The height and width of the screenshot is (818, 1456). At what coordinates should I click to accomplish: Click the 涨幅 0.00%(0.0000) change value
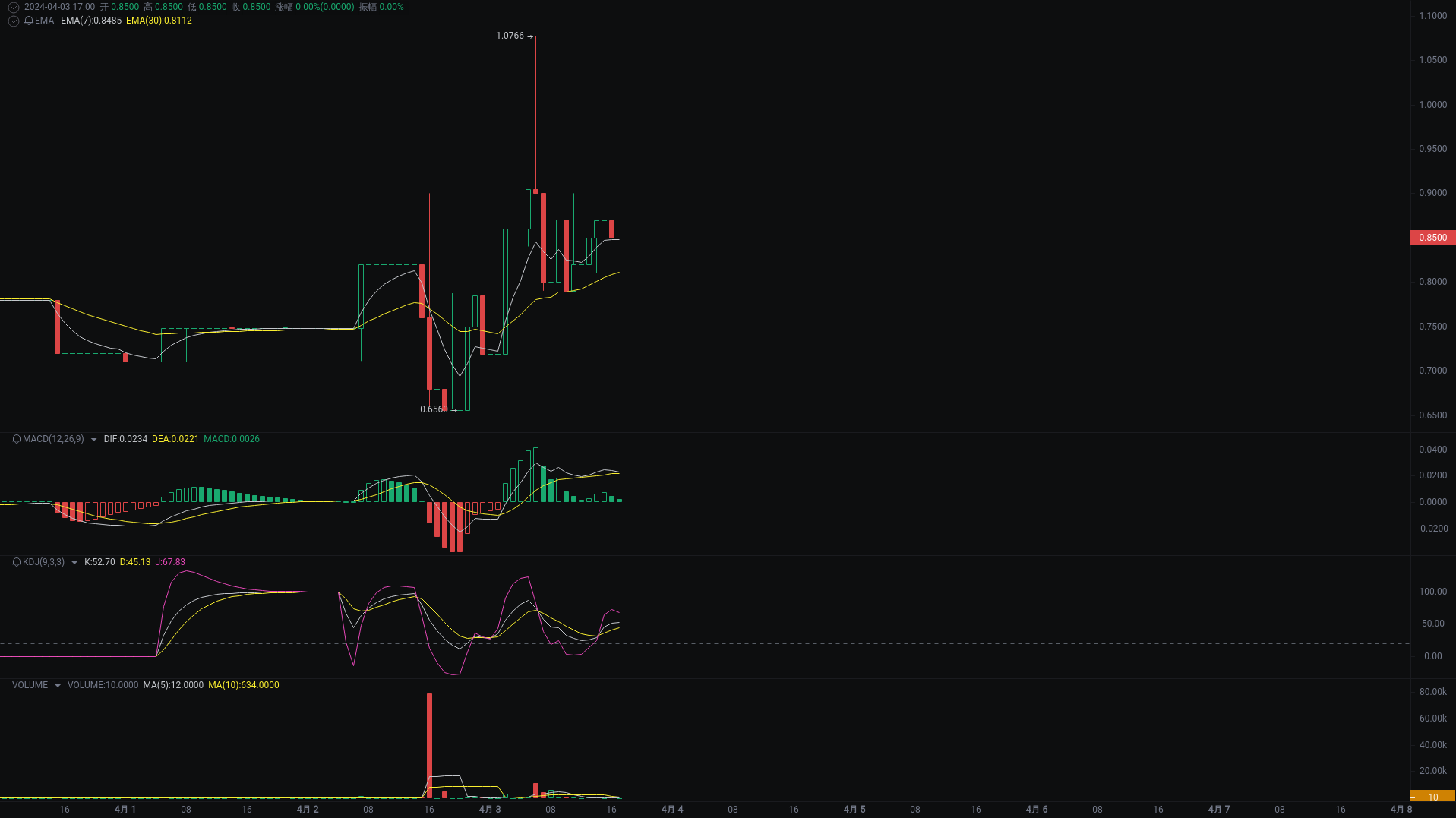314,7
